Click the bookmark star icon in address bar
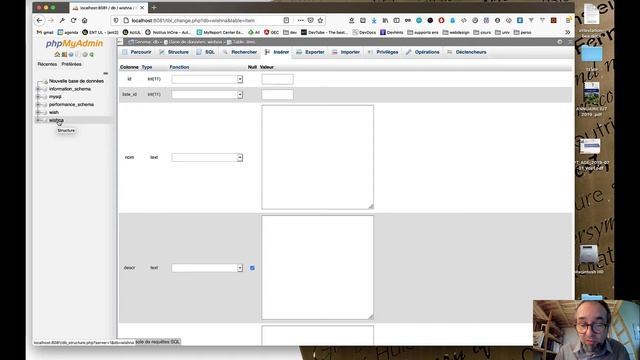 [x=320, y=20]
